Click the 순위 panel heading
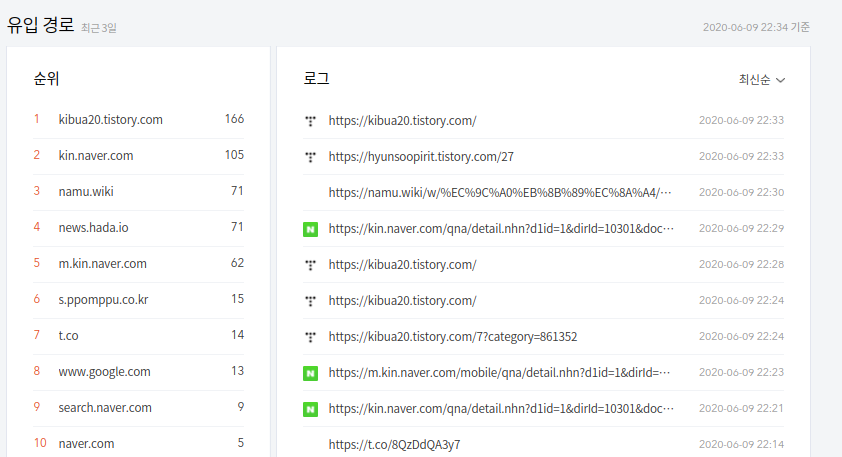This screenshot has width=842, height=457. click(x=46, y=79)
